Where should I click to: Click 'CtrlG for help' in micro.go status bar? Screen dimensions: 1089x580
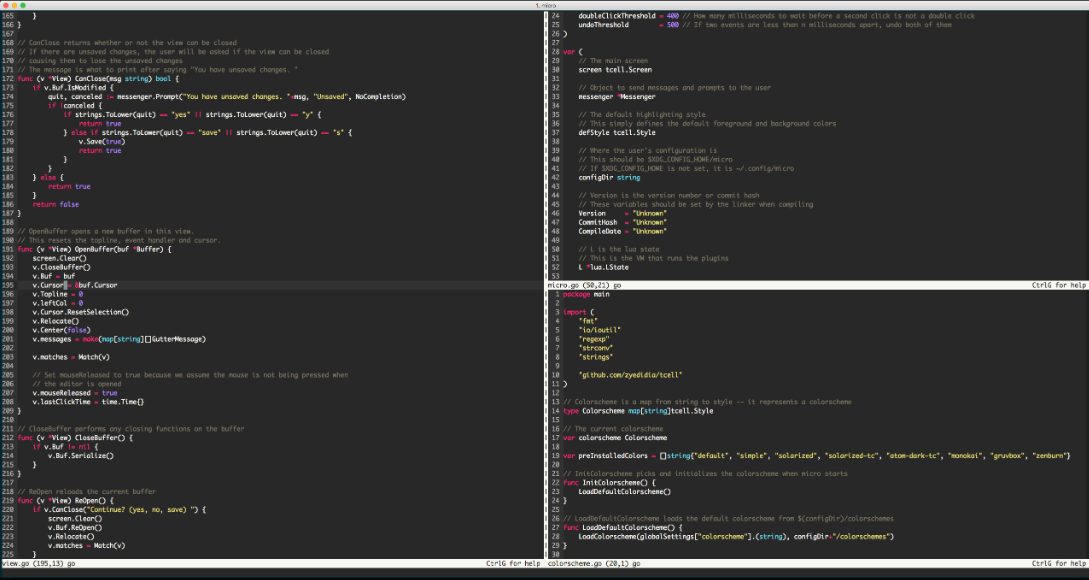coord(1058,285)
